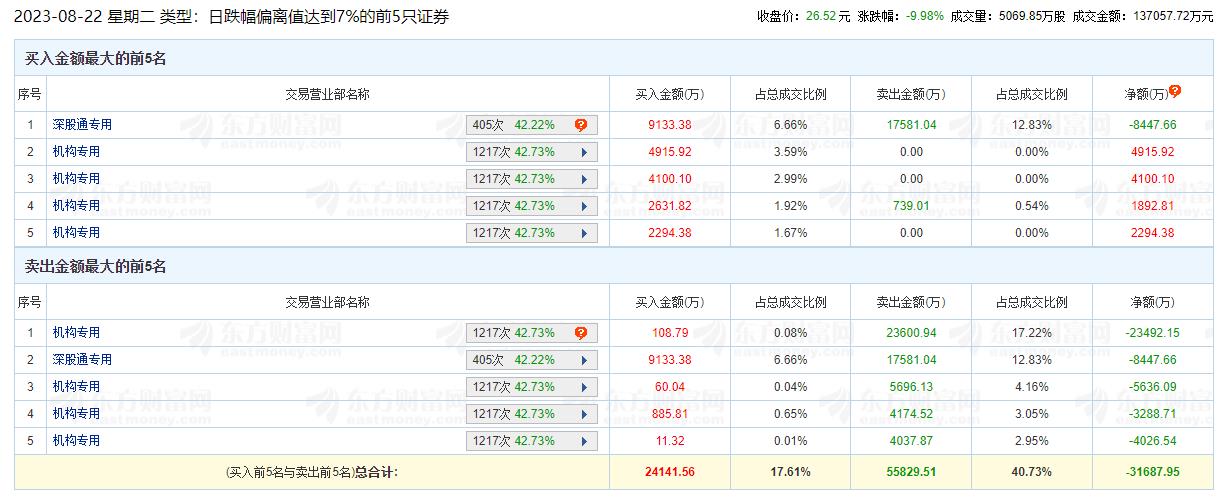Open 深股通专用 link in sell top 5
Image resolution: width=1224 pixels, height=497 pixels.
[83, 359]
